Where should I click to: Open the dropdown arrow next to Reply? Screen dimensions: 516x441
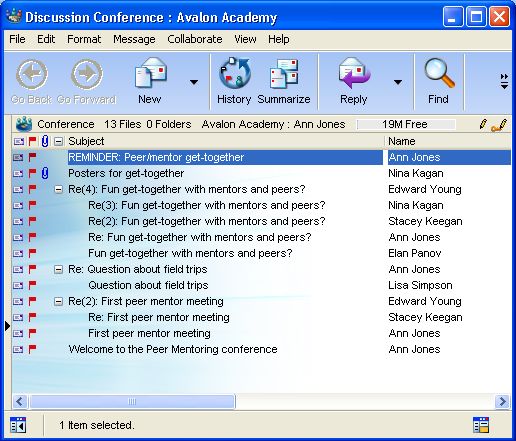[398, 82]
